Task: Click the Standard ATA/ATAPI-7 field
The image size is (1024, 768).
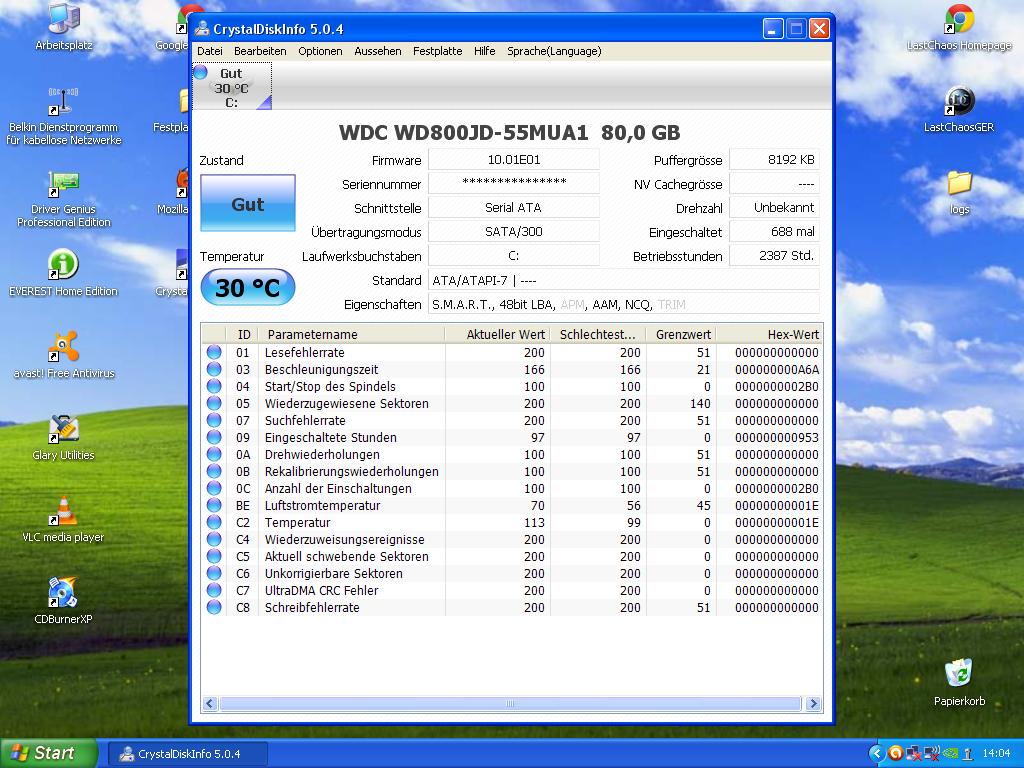Action: point(623,280)
